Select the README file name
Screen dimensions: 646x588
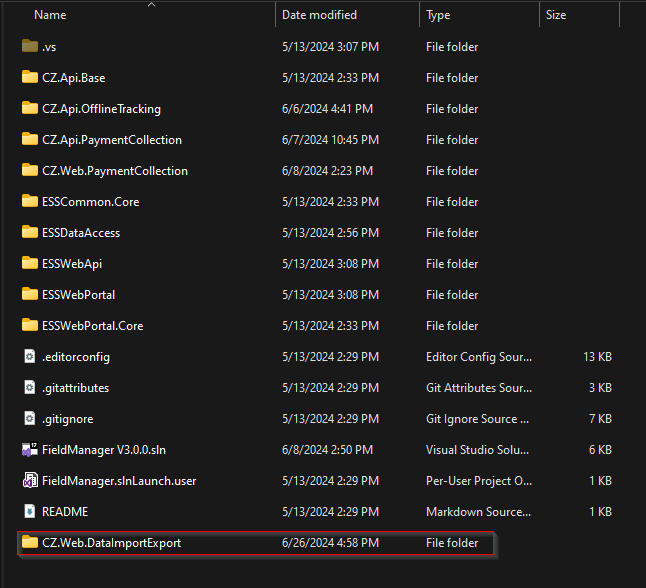[65, 512]
